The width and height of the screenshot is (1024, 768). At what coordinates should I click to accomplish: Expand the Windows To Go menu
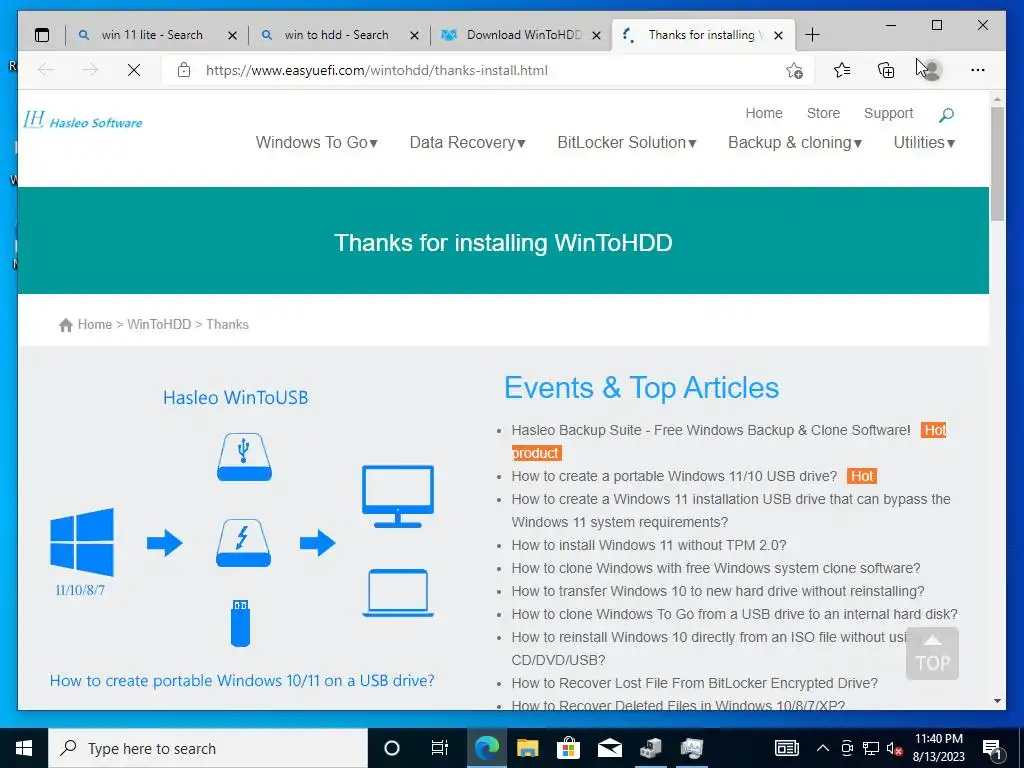pos(317,142)
